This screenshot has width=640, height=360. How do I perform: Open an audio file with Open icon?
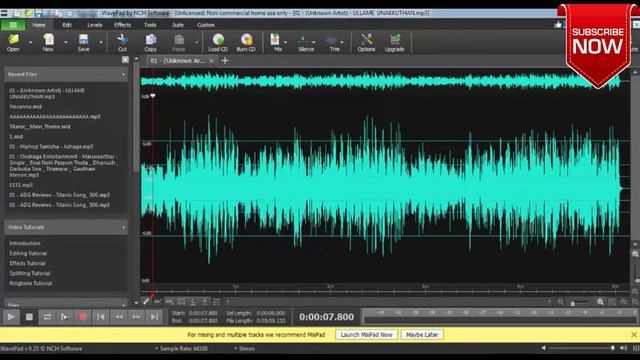pos(13,42)
